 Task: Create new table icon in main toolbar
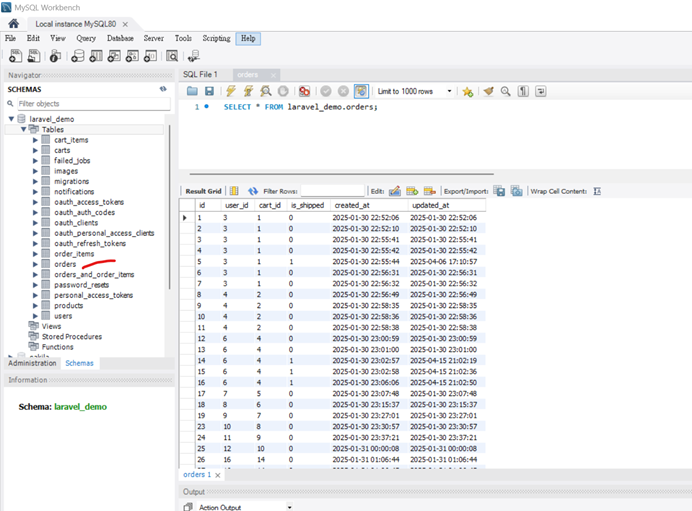click(96, 56)
